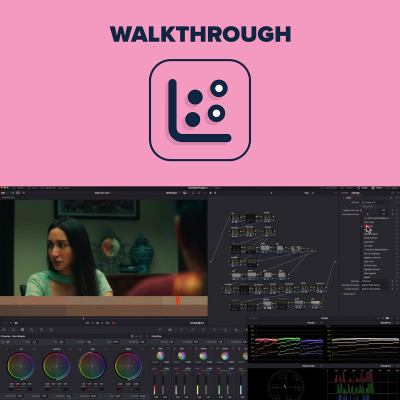400x400 pixels.
Task: Open the Color Wheels palette icon
Action: coord(22,329)
